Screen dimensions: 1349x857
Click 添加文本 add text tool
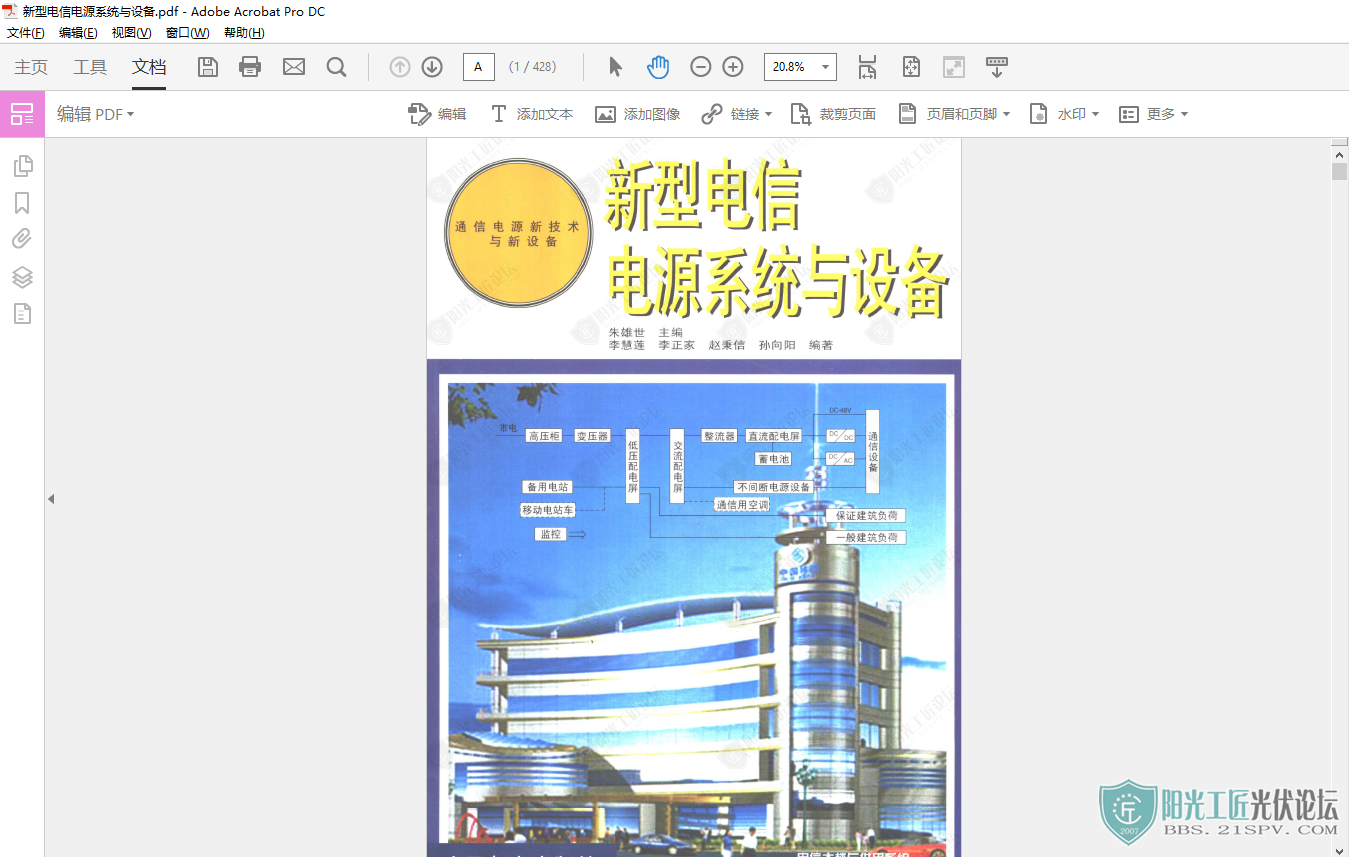[x=531, y=114]
